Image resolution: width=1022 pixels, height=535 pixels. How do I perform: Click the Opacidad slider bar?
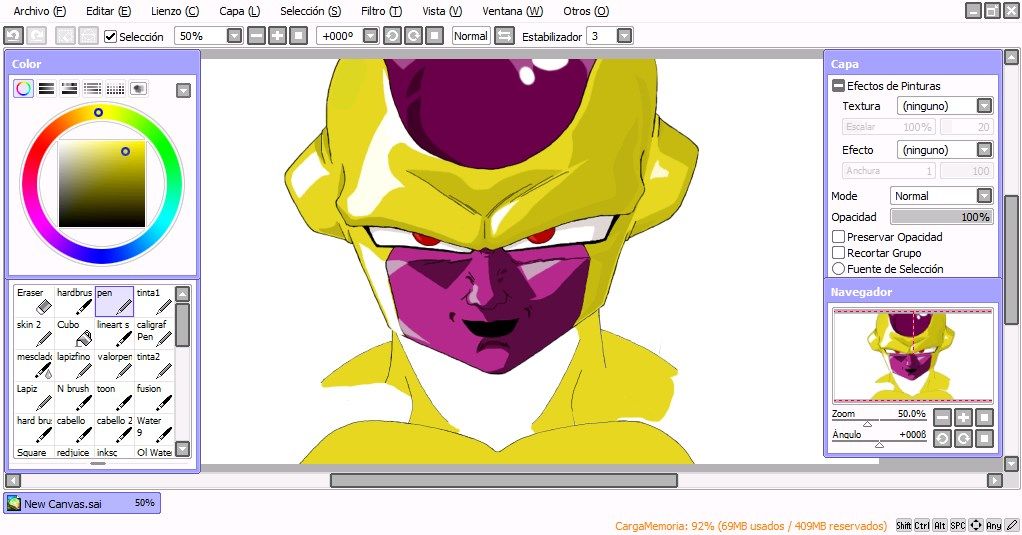[942, 216]
